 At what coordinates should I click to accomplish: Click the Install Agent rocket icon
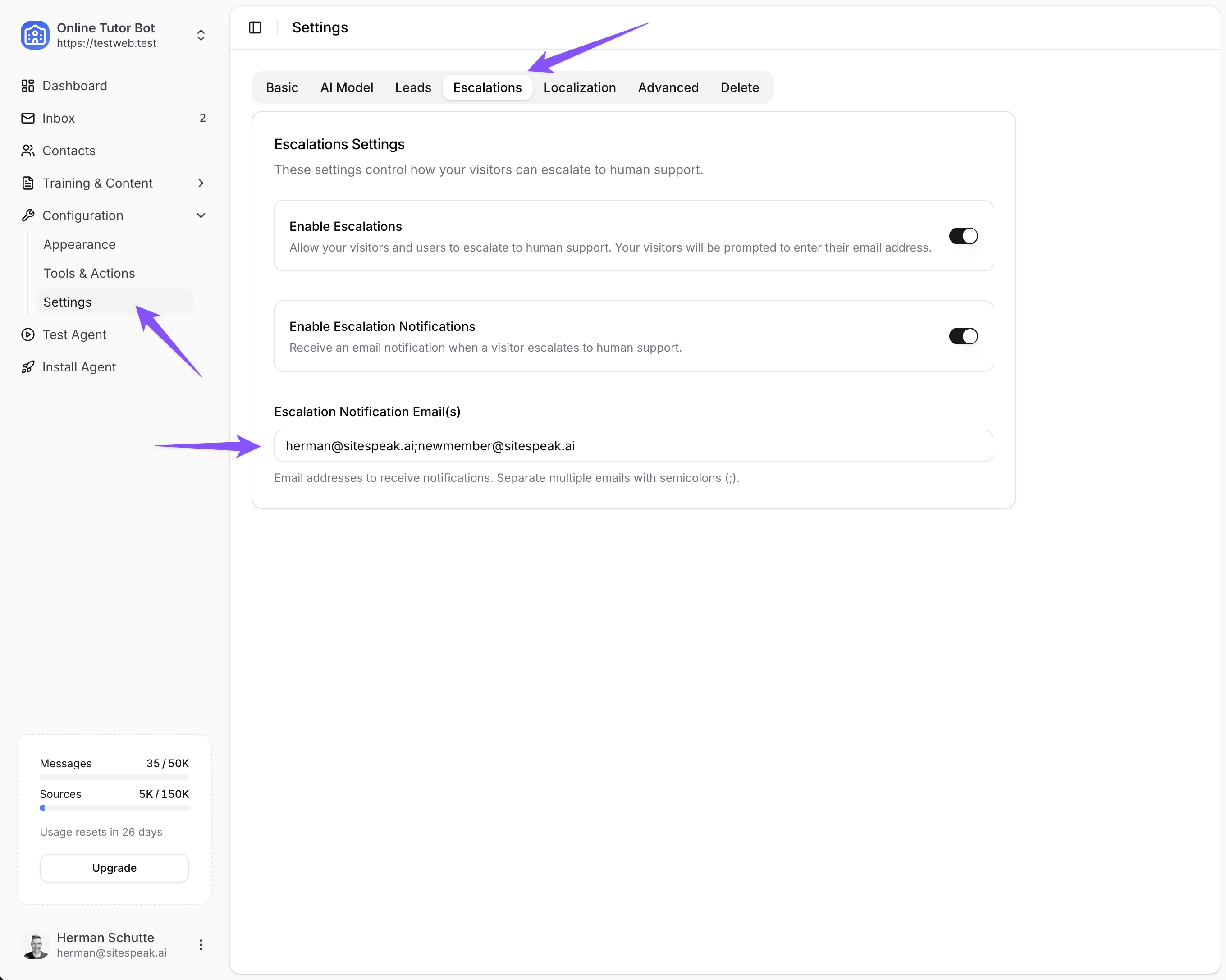(x=28, y=367)
